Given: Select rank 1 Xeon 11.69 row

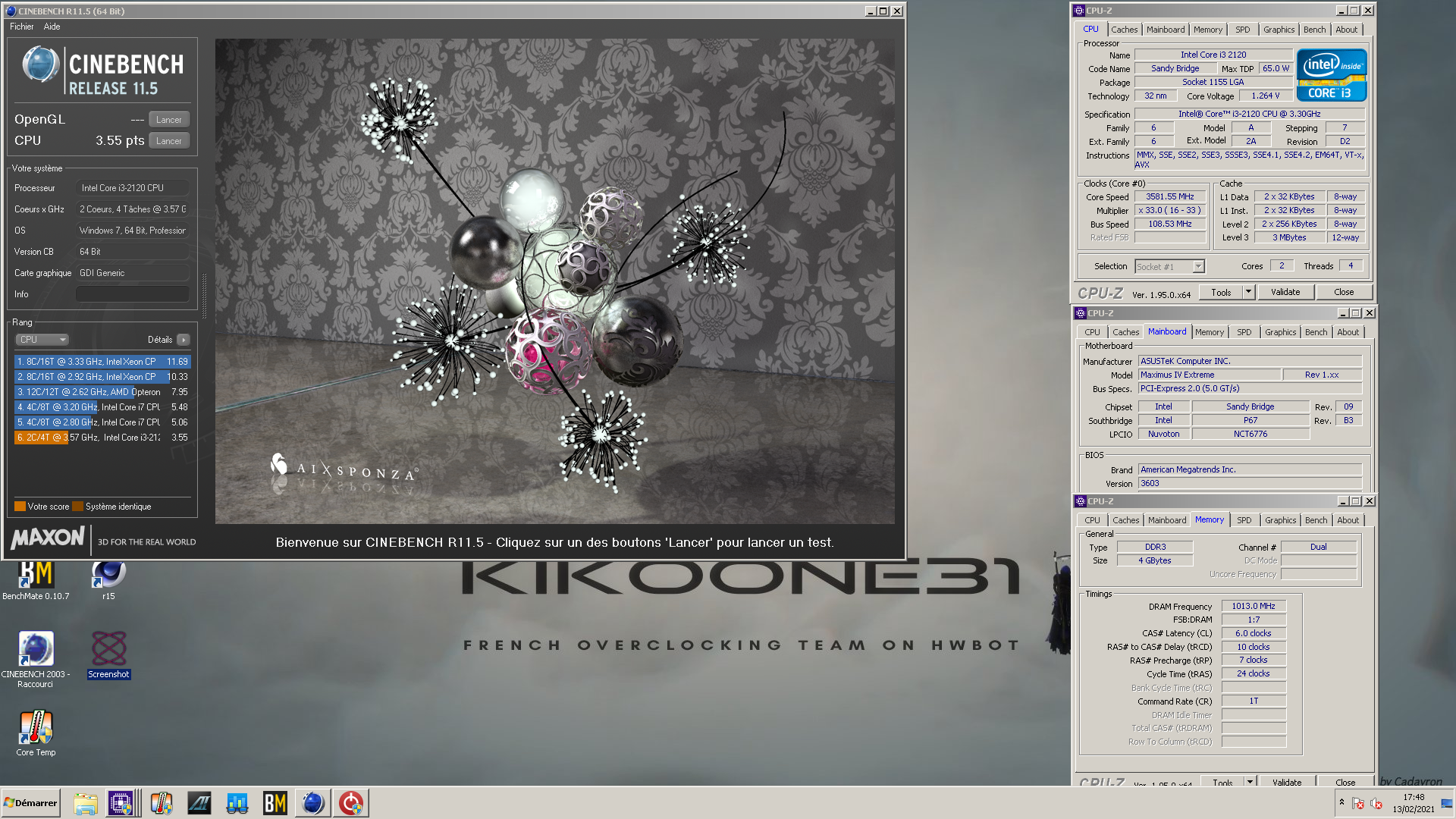Looking at the screenshot, I should point(102,362).
